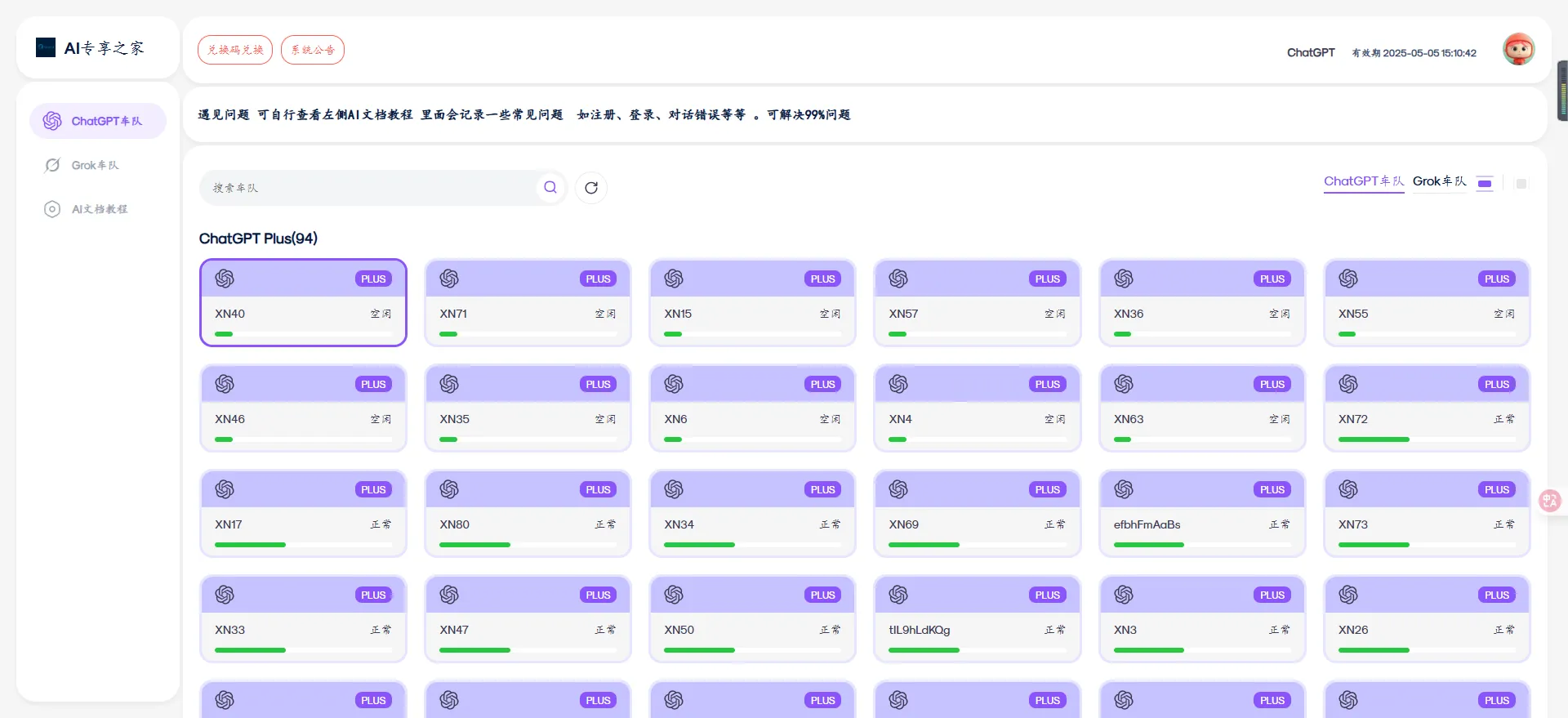1568x718 pixels.
Task: Click the 空闲 status on the XN71 card
Action: [605, 314]
